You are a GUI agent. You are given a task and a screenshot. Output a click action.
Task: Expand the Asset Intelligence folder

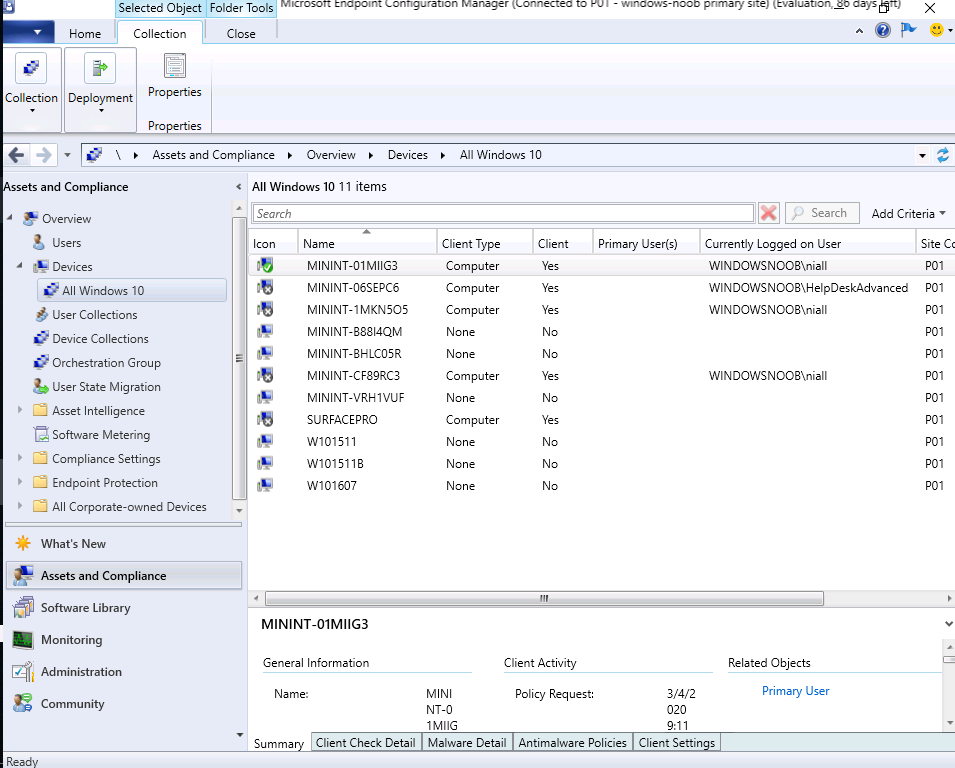20,410
